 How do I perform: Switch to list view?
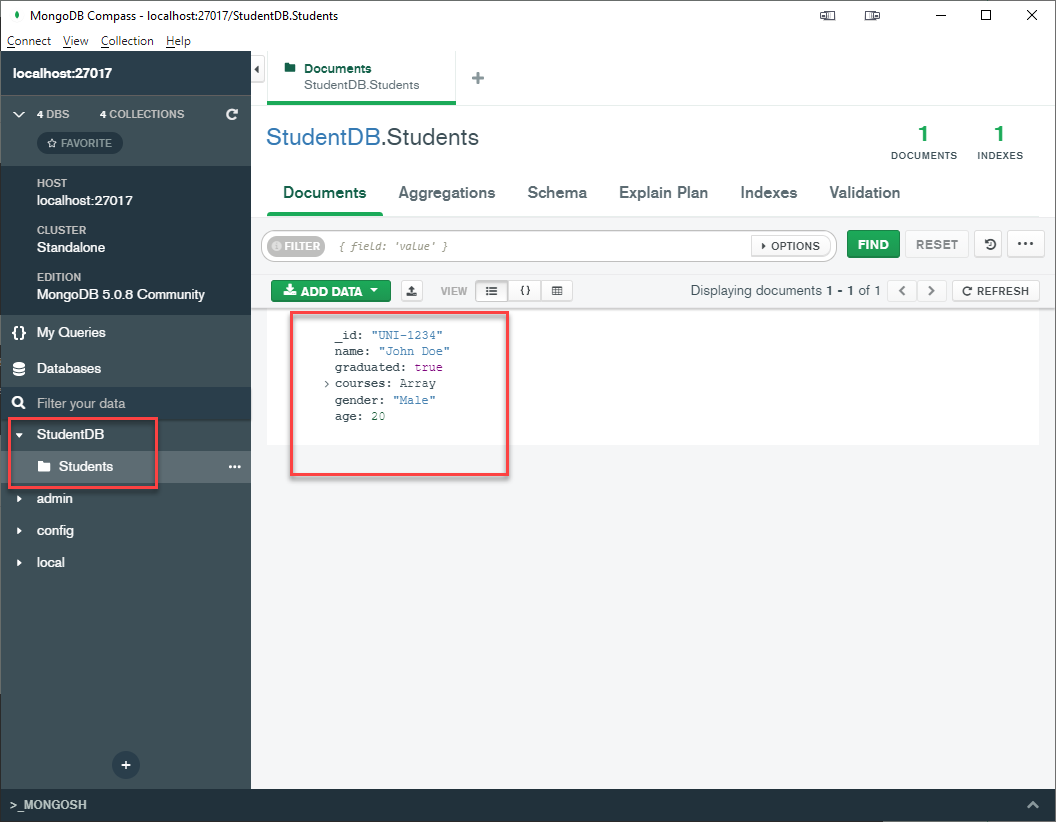[x=491, y=291]
